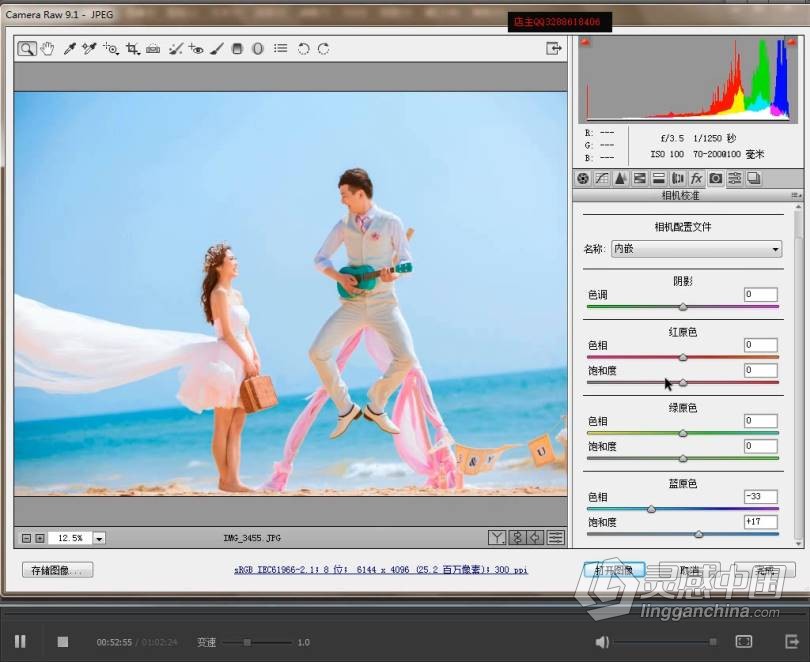Select the Straighten tool

(x=153, y=49)
